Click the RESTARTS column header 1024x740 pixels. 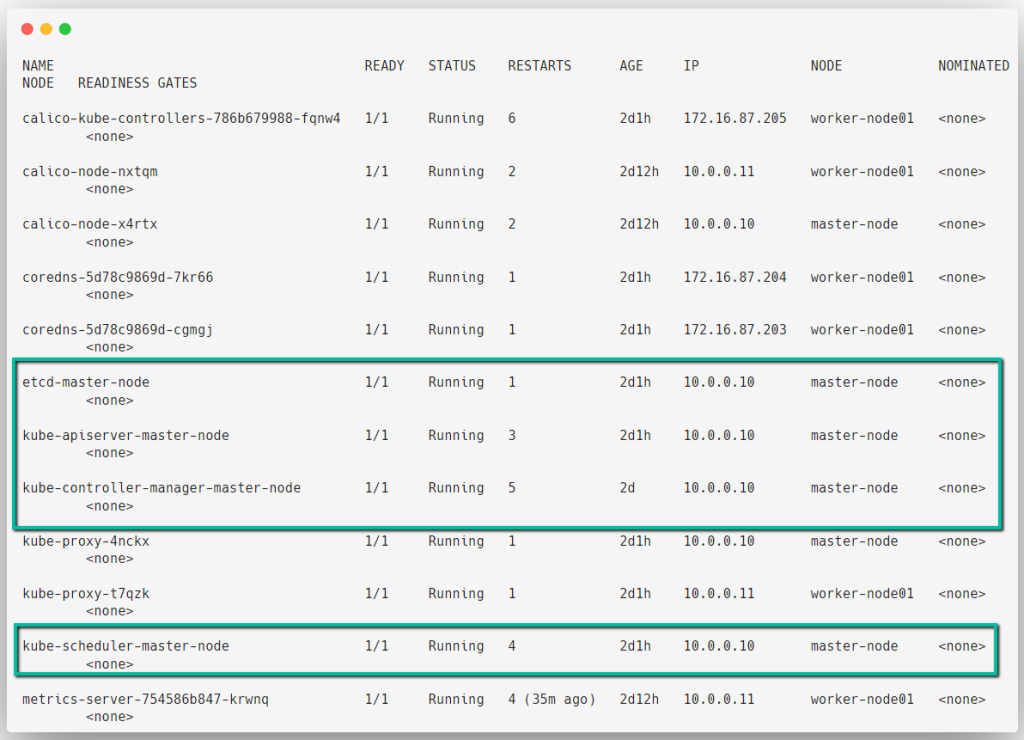pos(539,65)
